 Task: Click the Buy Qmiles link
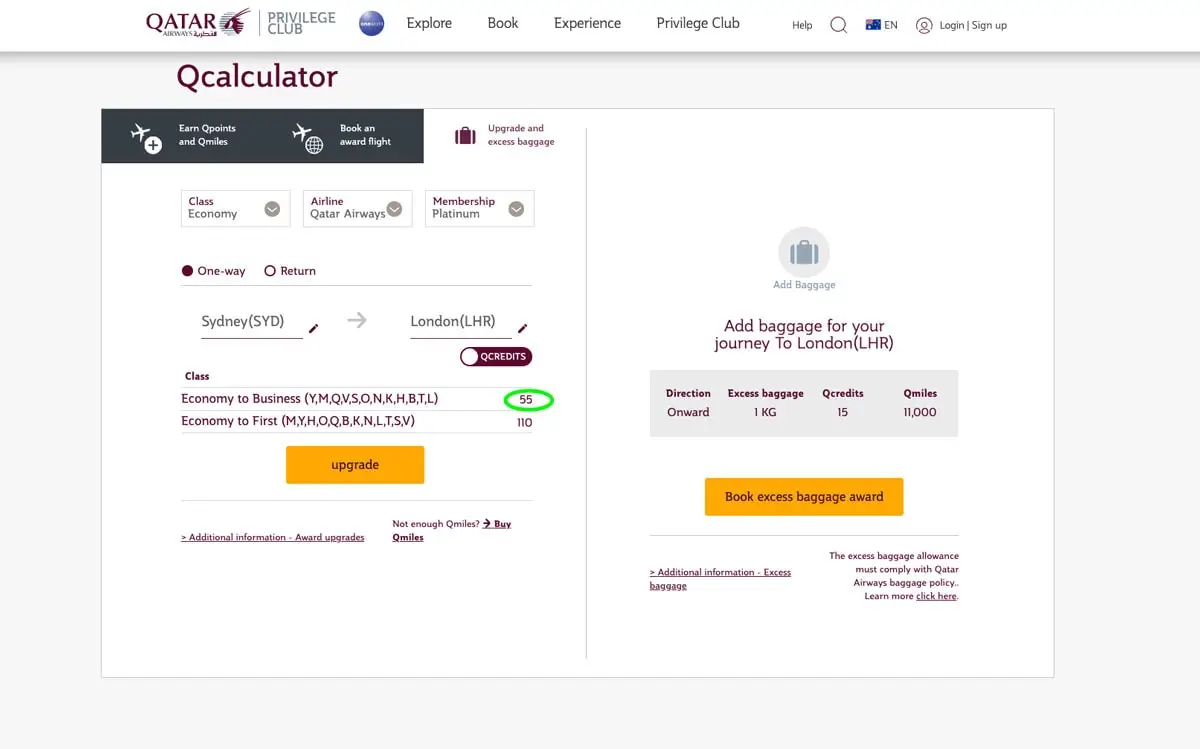point(452,530)
